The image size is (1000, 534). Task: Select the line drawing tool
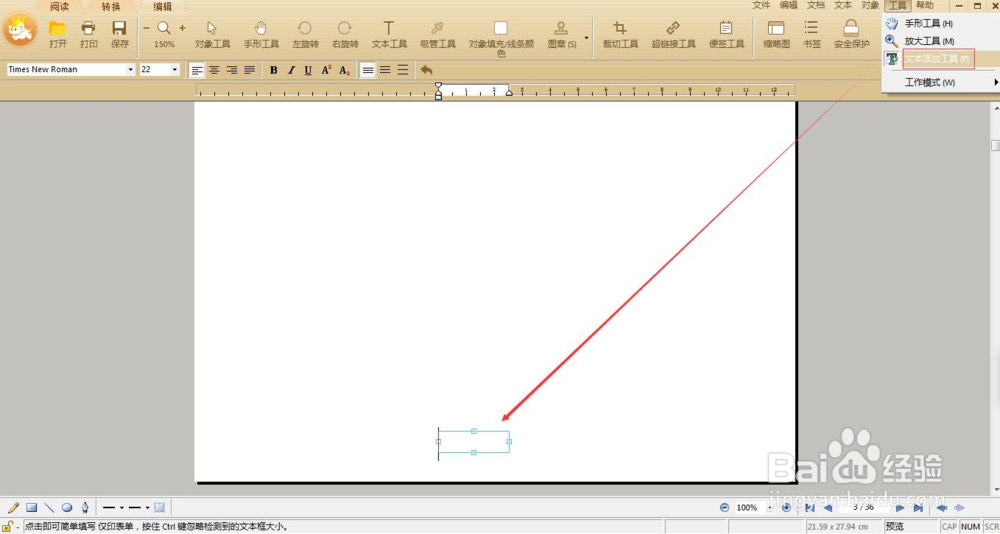[x=49, y=508]
